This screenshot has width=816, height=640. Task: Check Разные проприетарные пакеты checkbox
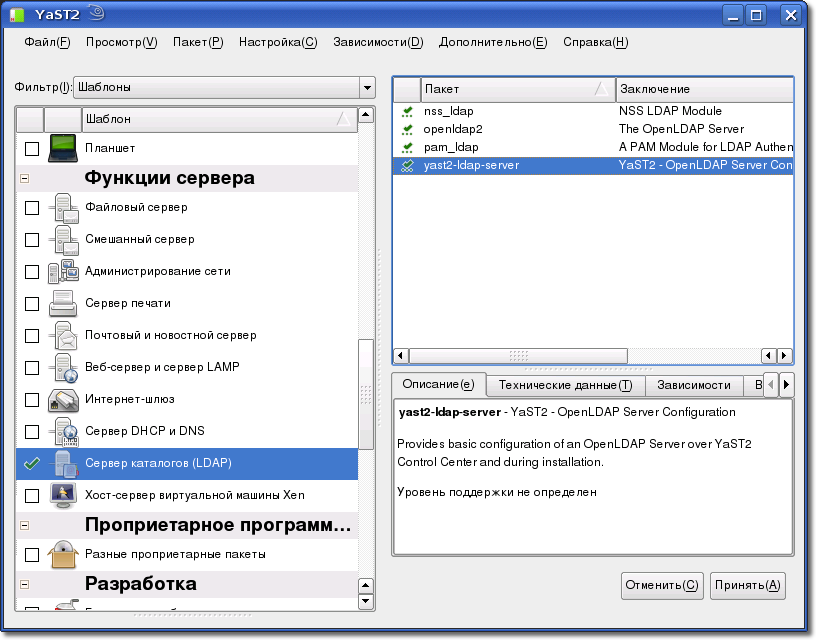click(32, 555)
